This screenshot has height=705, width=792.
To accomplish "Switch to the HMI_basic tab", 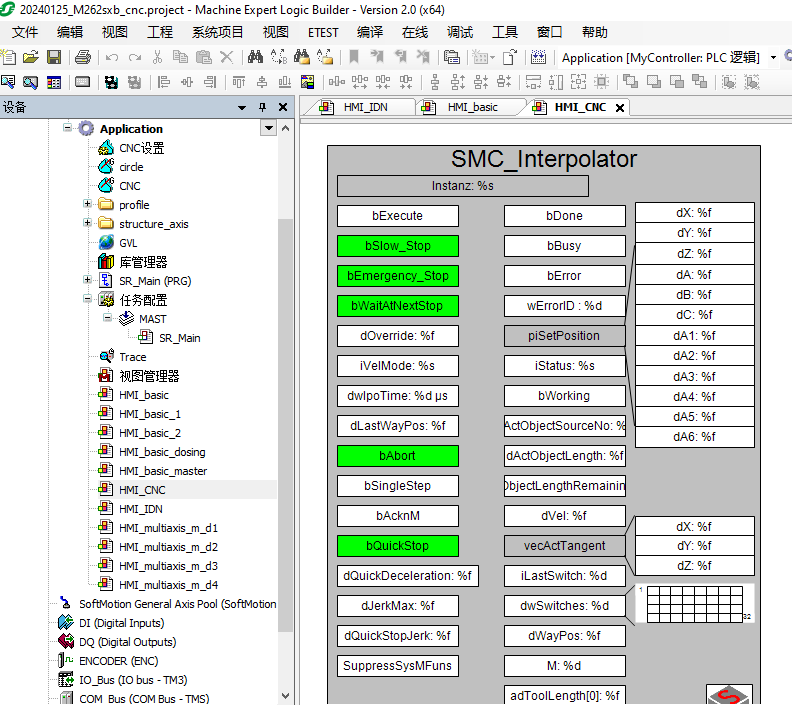I will pos(472,107).
